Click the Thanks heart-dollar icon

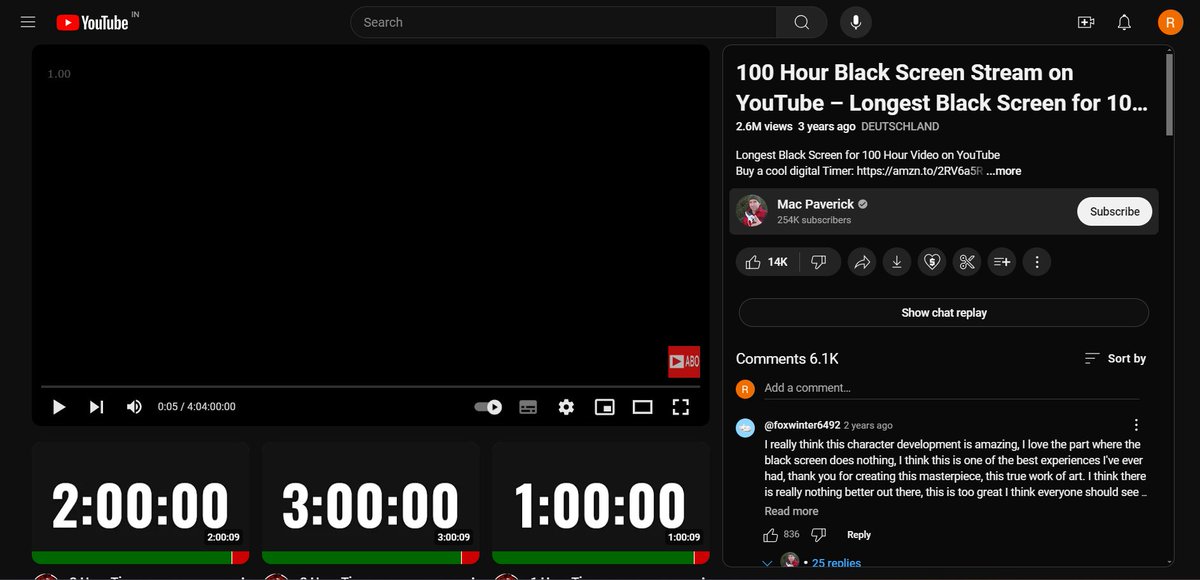[931, 262]
